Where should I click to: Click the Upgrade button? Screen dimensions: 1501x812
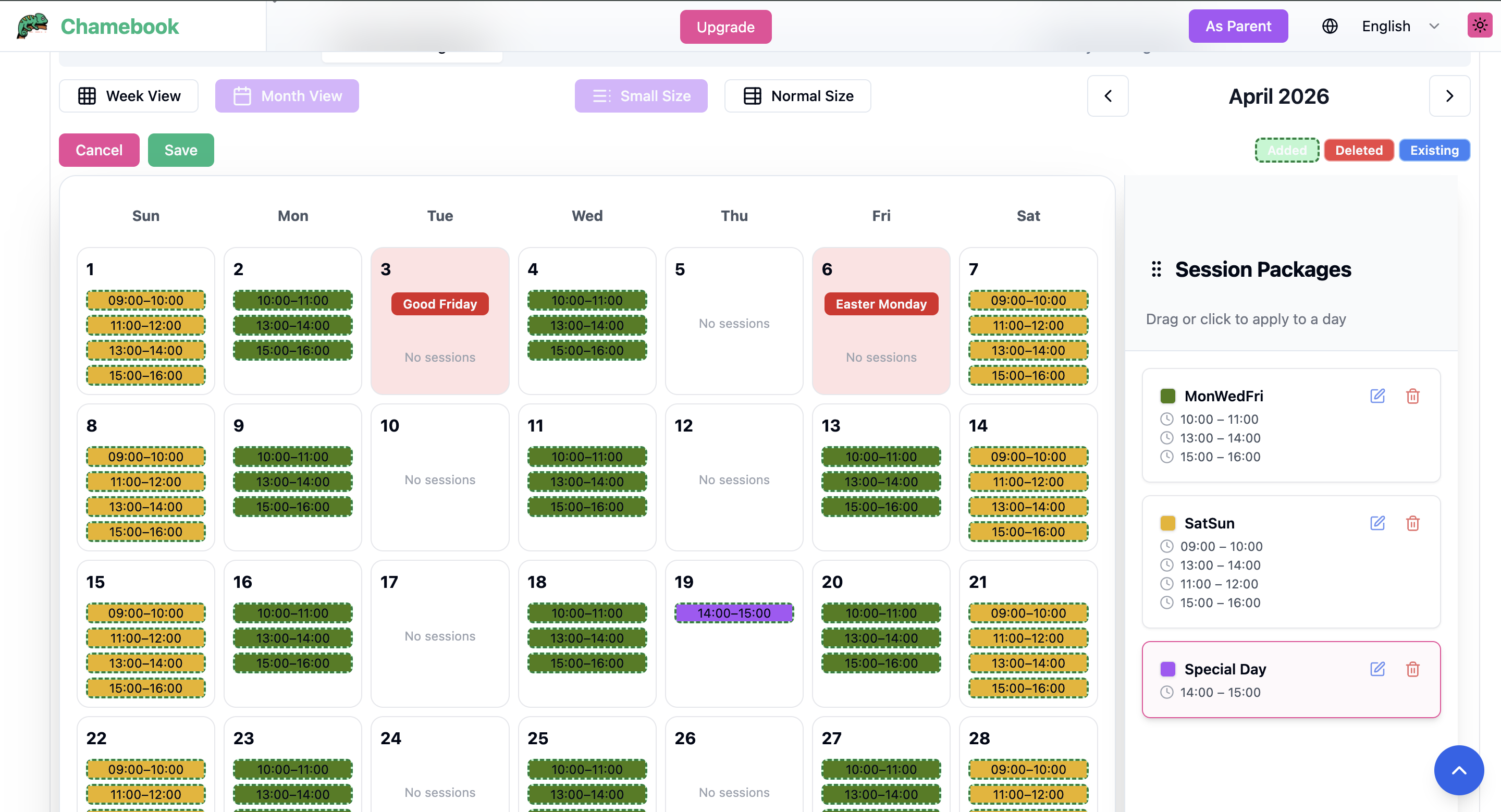725,27
